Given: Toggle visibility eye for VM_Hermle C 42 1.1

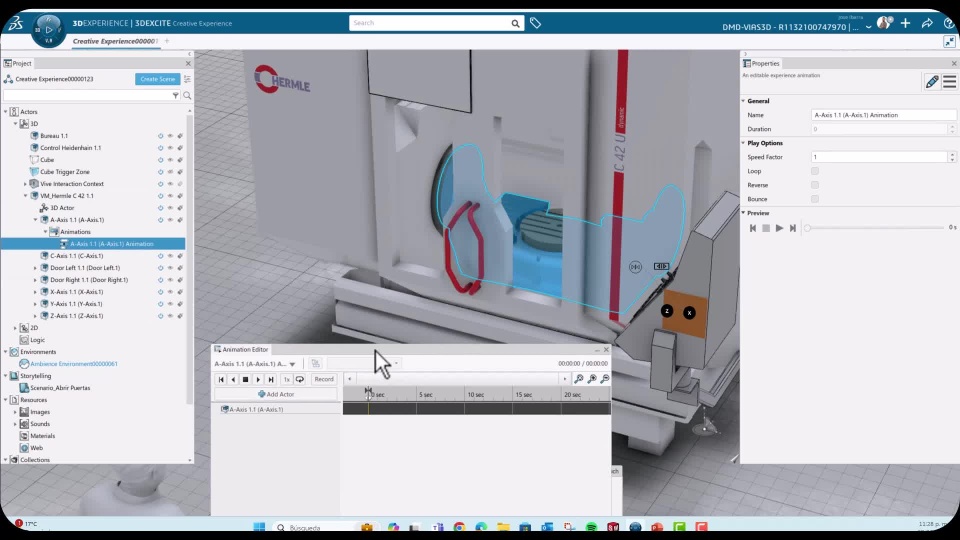Looking at the screenshot, I should coord(170,196).
